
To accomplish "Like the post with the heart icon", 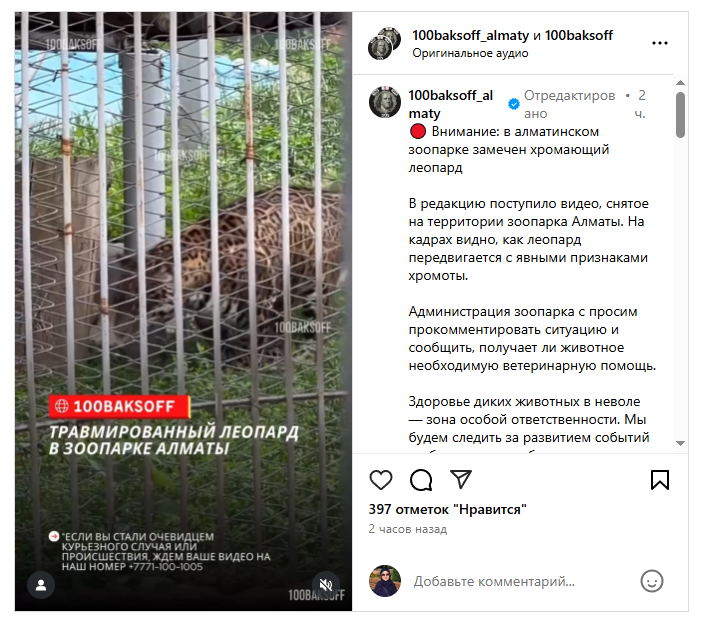I will point(381,480).
